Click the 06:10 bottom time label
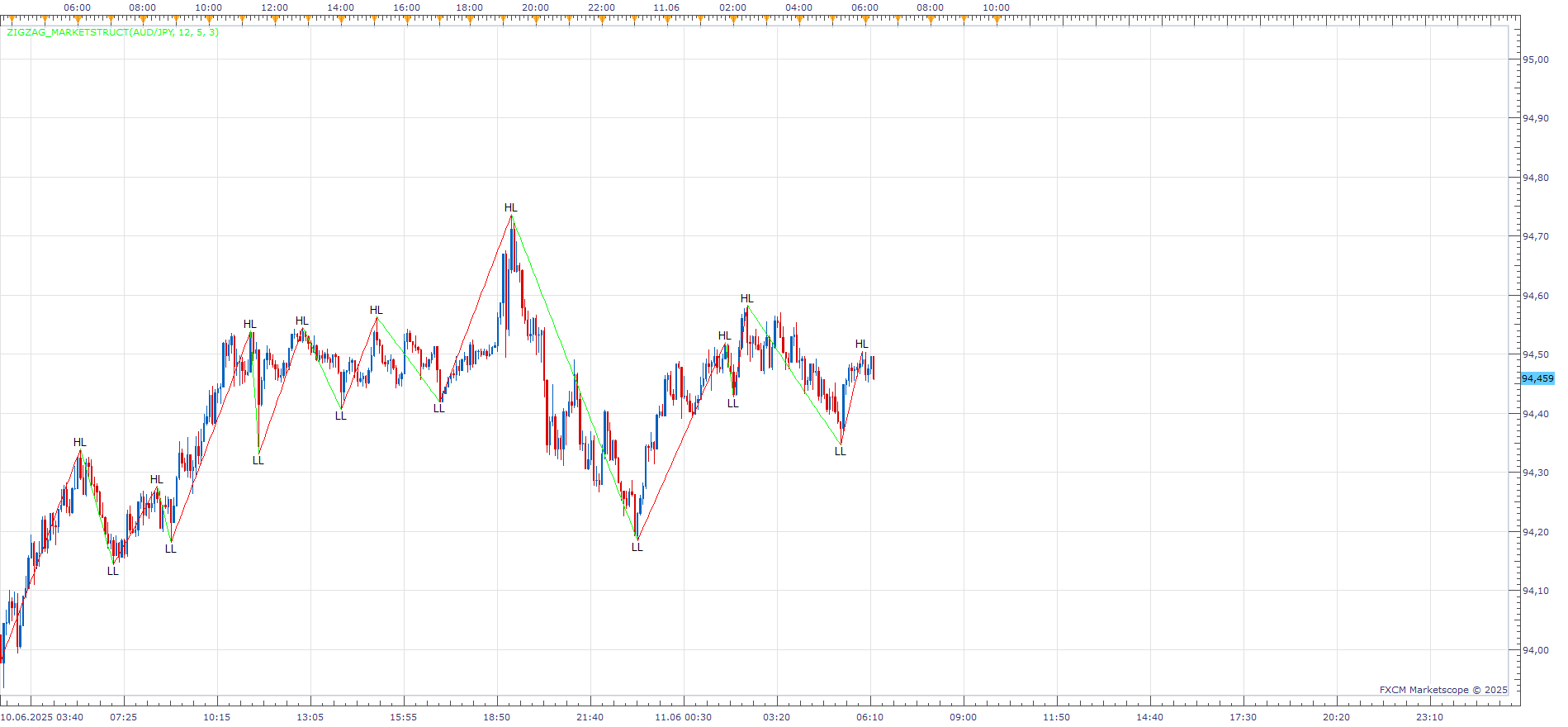 point(870,717)
